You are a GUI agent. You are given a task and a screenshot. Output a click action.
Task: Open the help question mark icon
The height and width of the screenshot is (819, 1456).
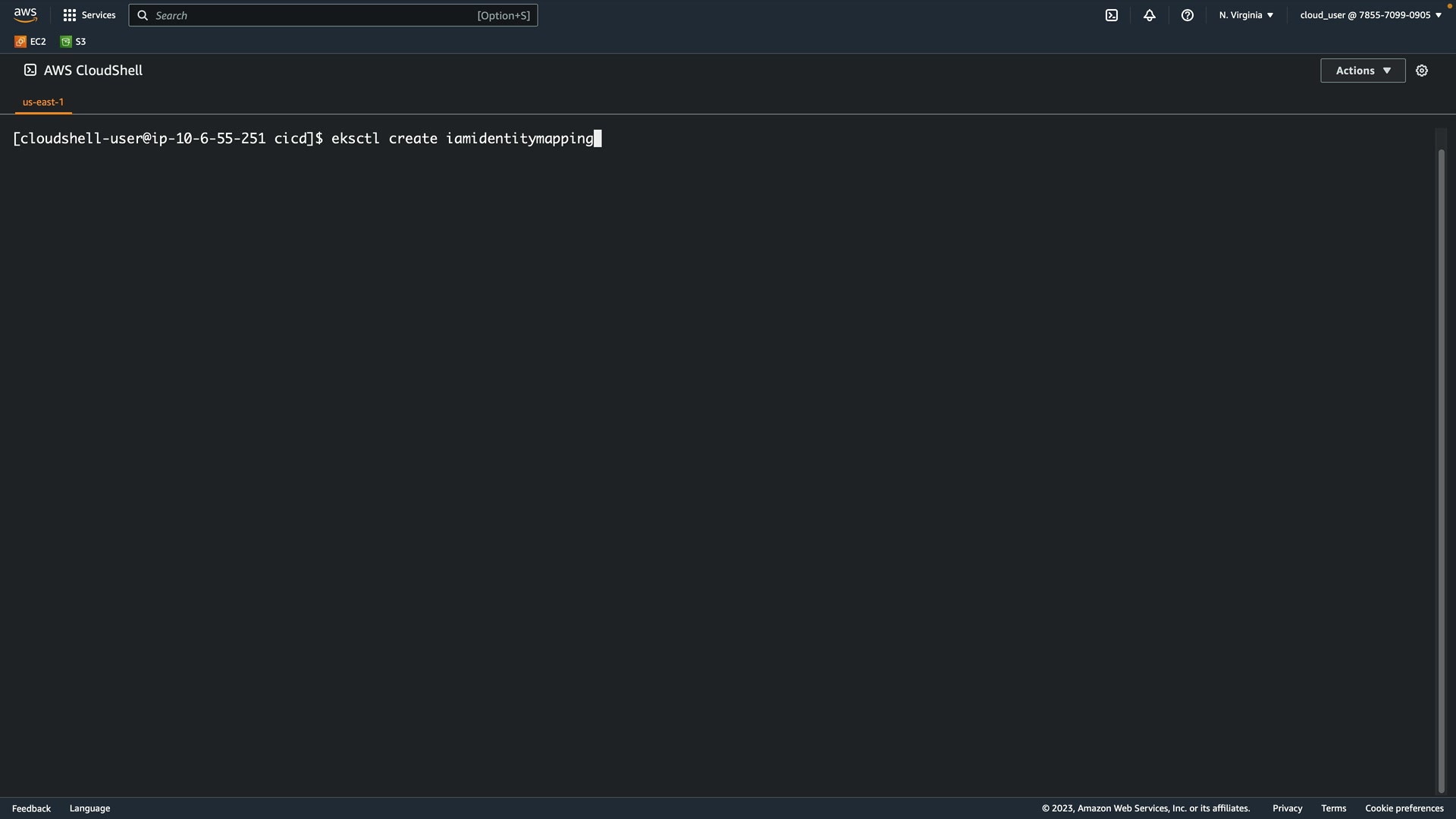click(1188, 15)
